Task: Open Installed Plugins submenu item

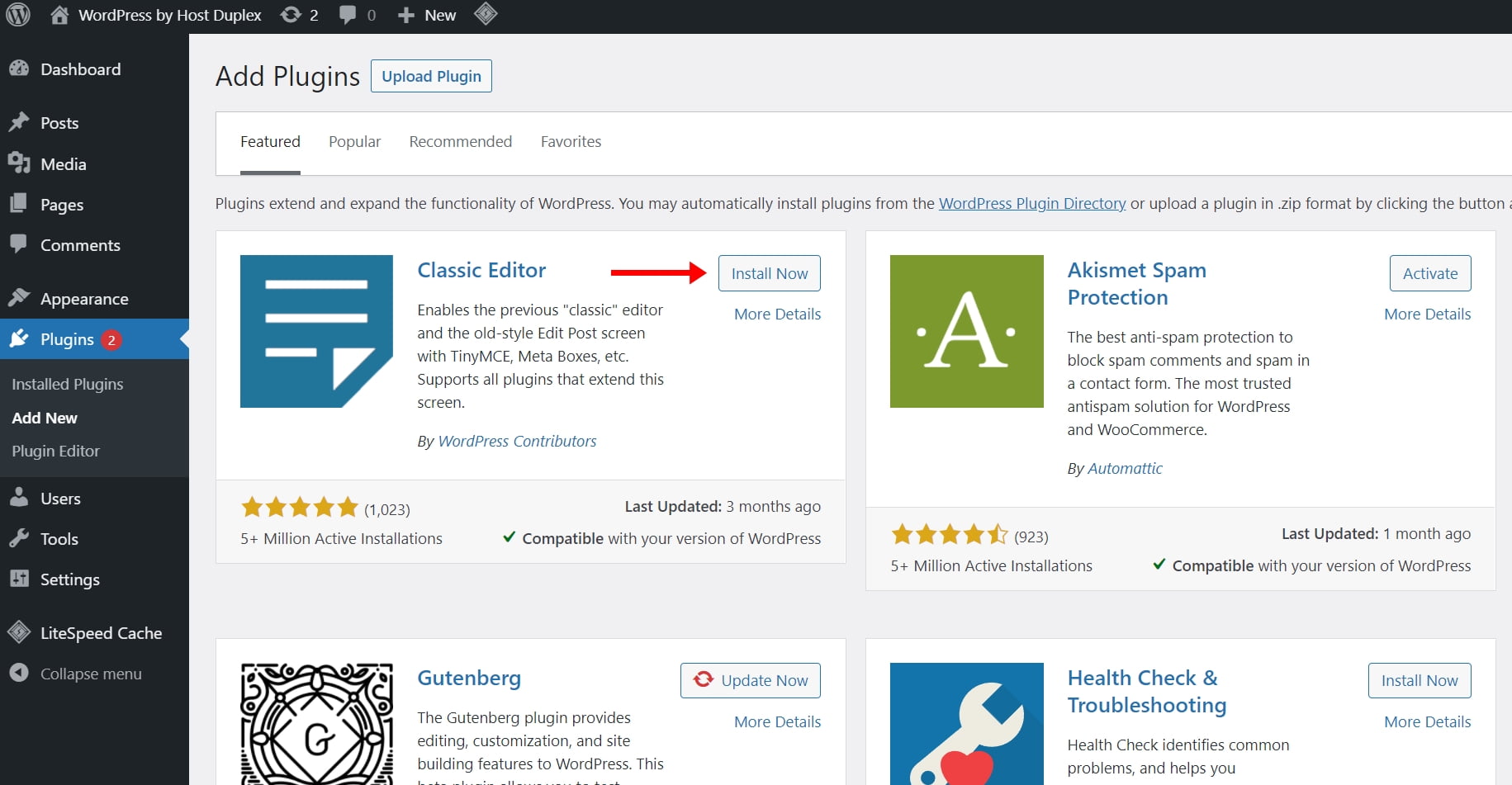Action: 68,384
